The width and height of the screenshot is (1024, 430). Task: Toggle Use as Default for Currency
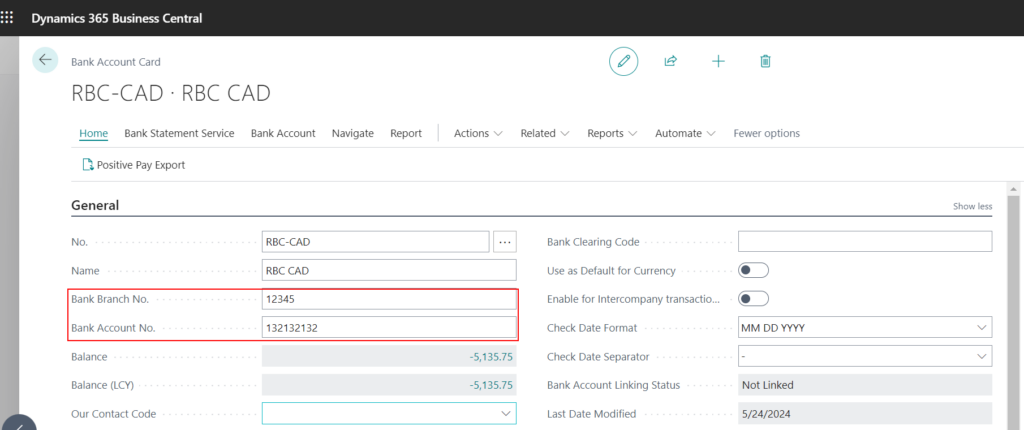pyautogui.click(x=753, y=270)
